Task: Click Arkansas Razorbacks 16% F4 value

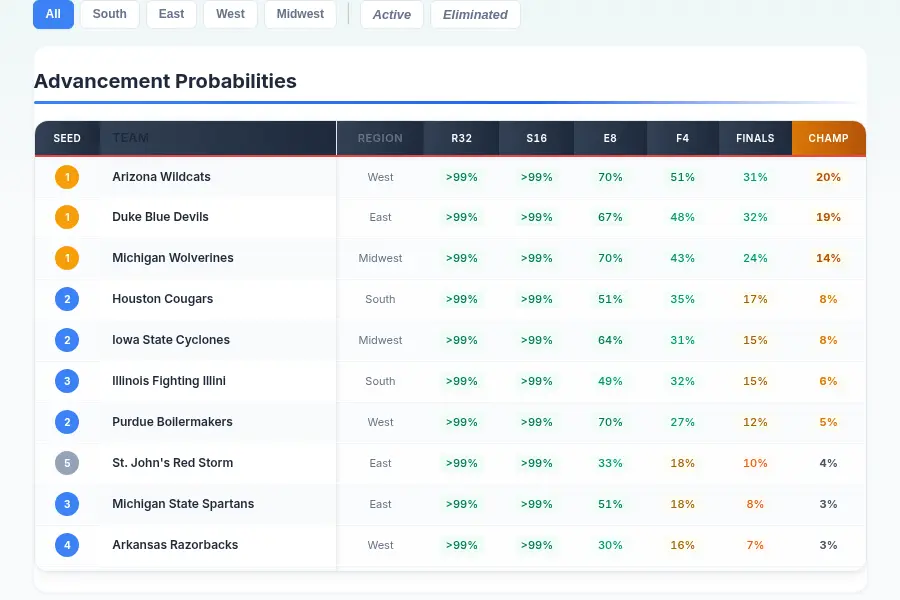Action: [x=682, y=545]
